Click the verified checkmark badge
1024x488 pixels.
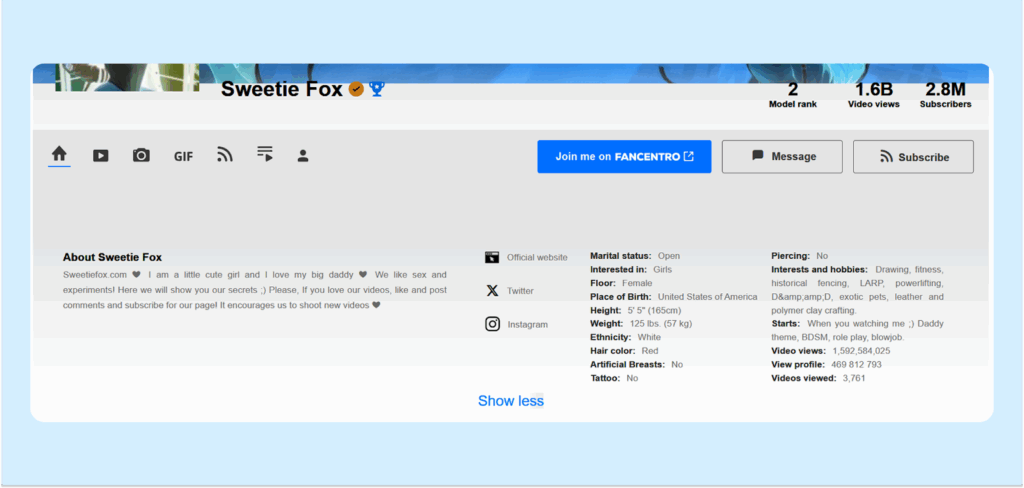coord(356,89)
